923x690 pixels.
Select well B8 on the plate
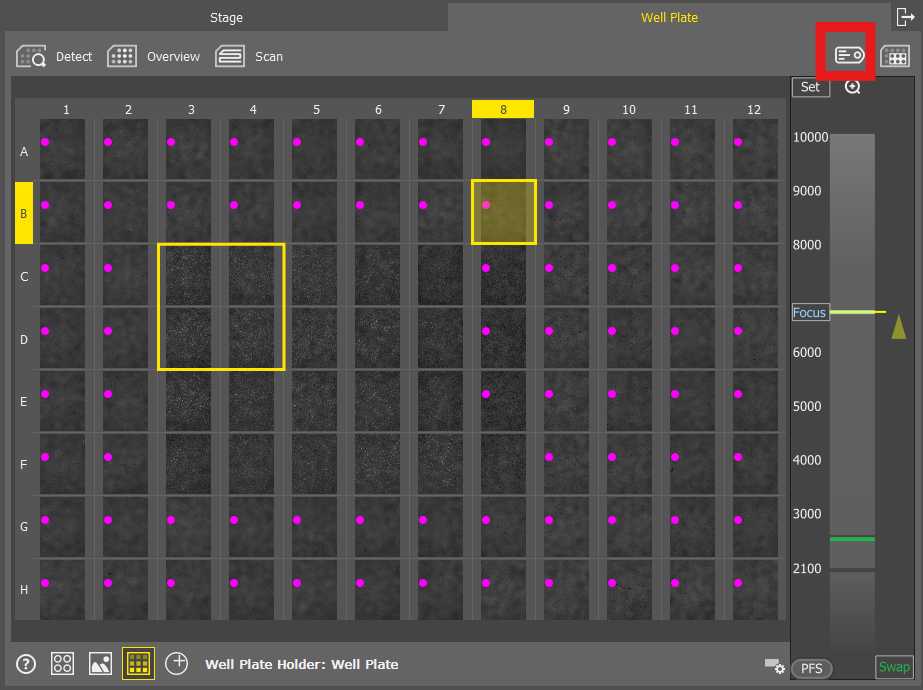(x=504, y=212)
